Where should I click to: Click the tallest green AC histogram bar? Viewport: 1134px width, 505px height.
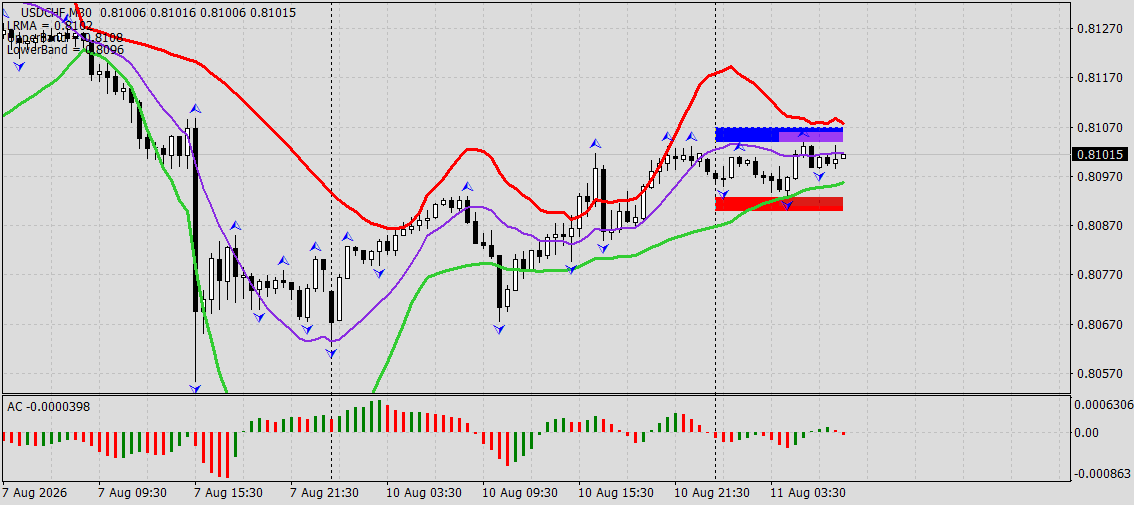pos(378,416)
